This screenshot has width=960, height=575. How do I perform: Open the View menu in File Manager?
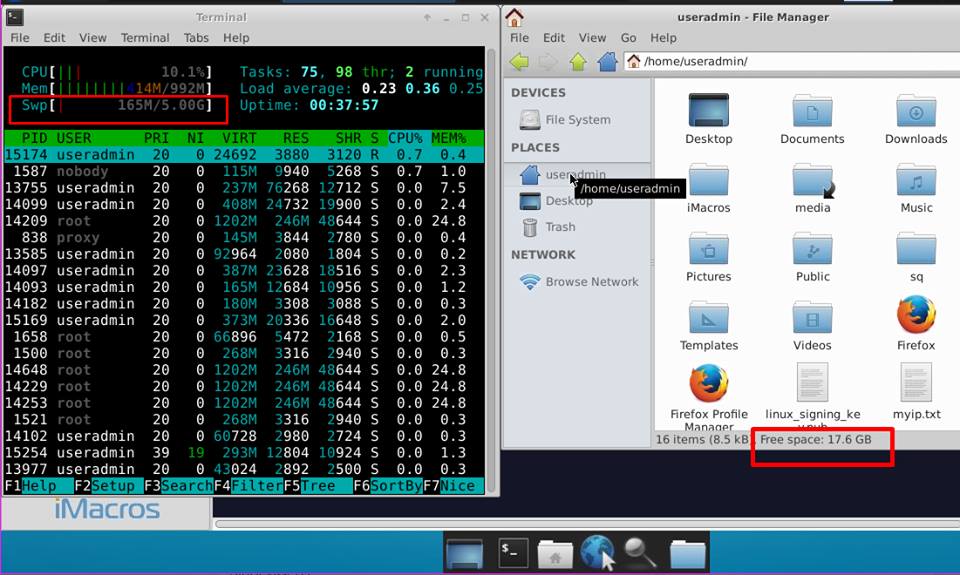coord(592,38)
